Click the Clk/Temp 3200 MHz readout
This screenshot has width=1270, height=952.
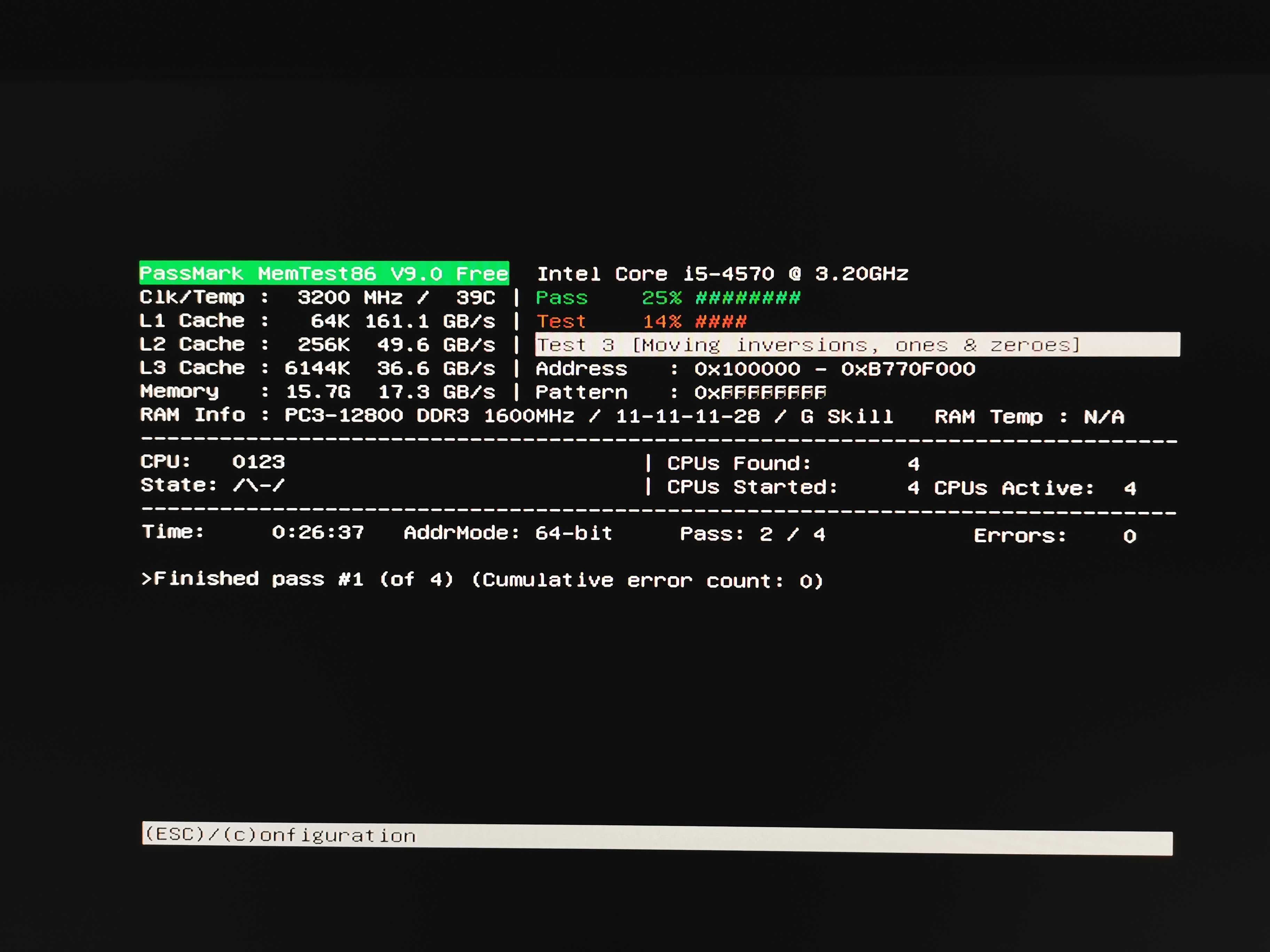(x=317, y=297)
